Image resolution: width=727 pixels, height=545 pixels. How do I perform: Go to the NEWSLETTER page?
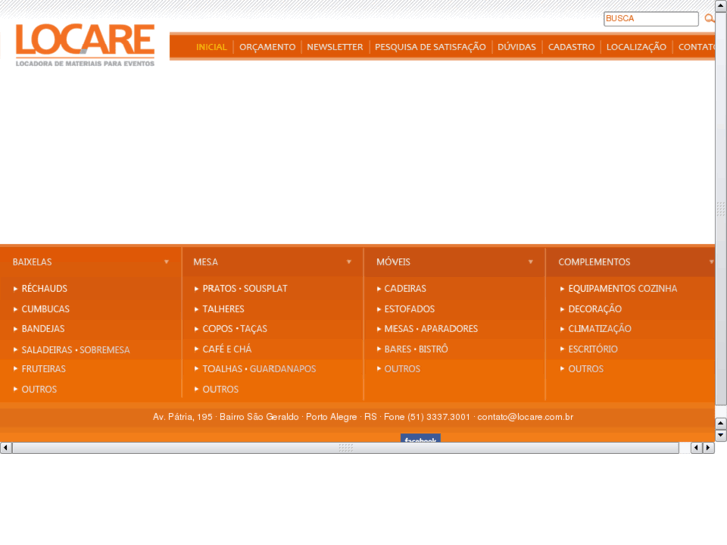pos(335,47)
